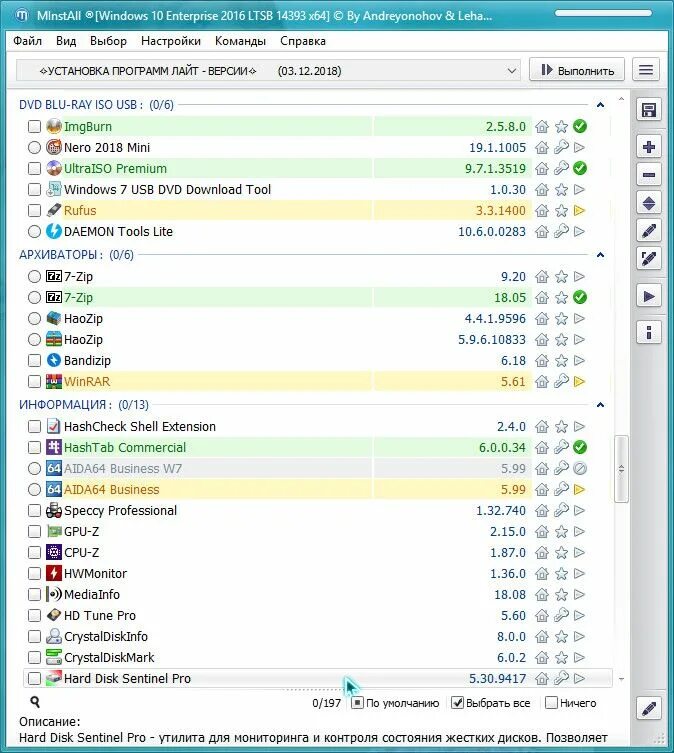Click home icon in CrystalDiskMark row

click(542, 657)
